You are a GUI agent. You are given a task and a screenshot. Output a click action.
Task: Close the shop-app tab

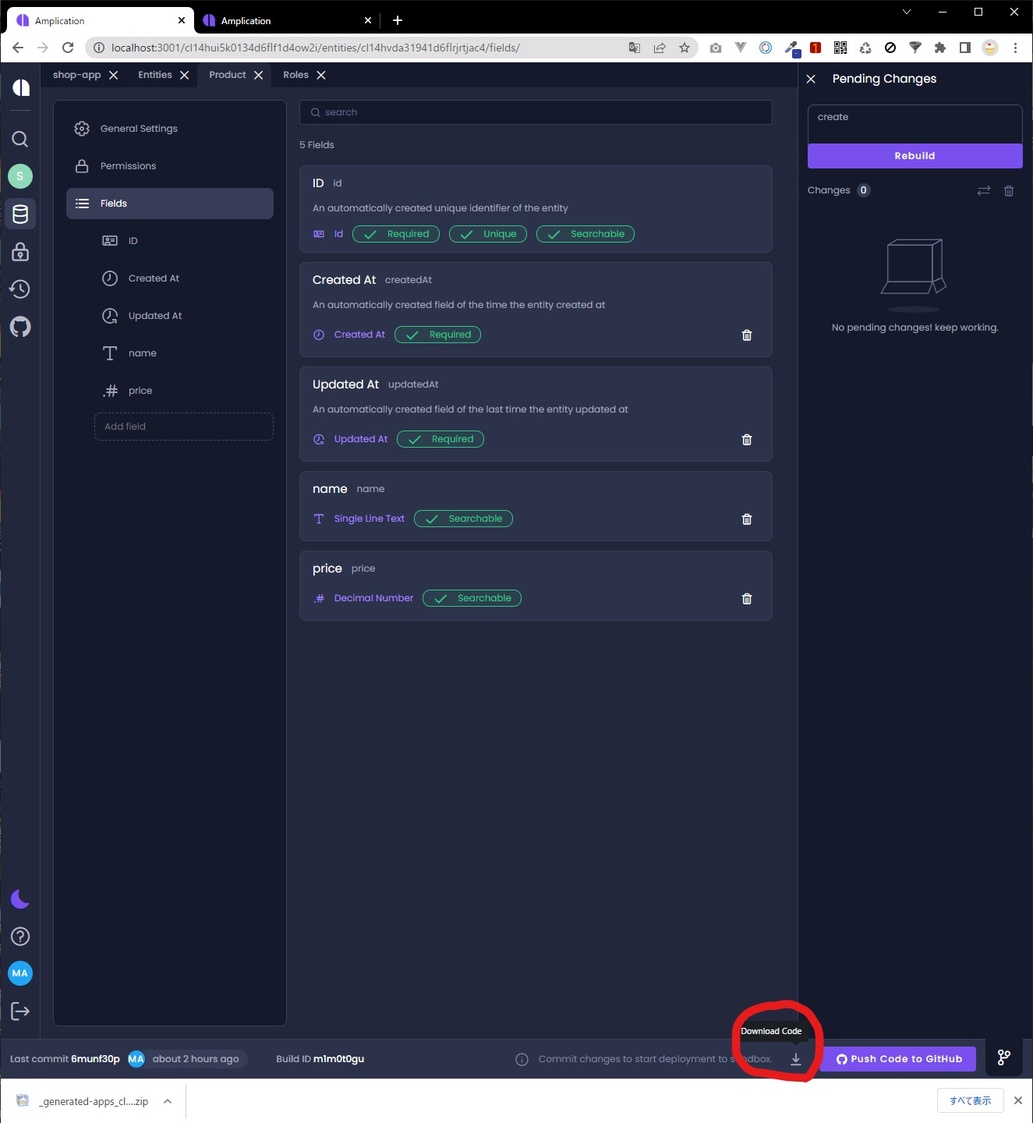(113, 75)
